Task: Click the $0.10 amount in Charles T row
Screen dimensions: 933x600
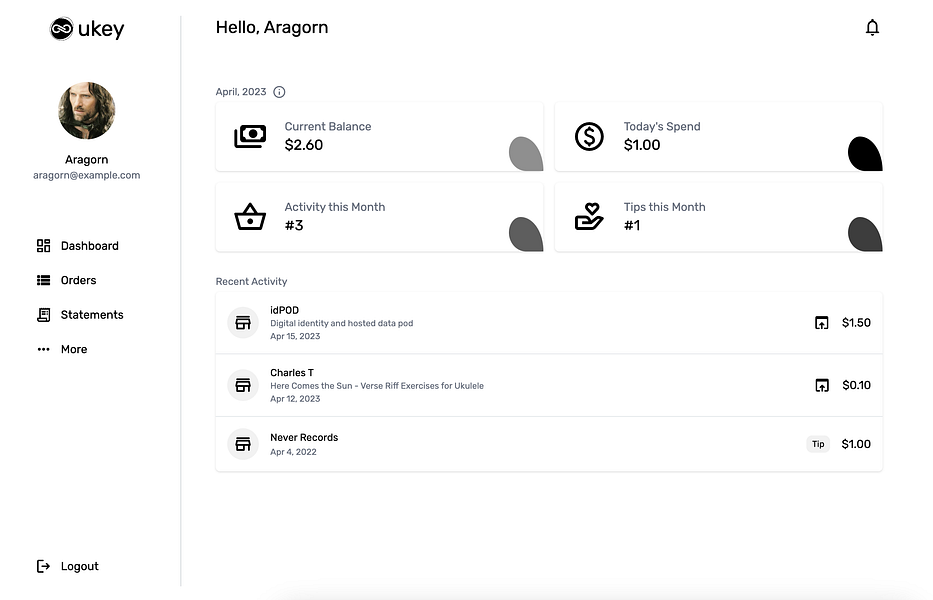Action: coord(856,385)
